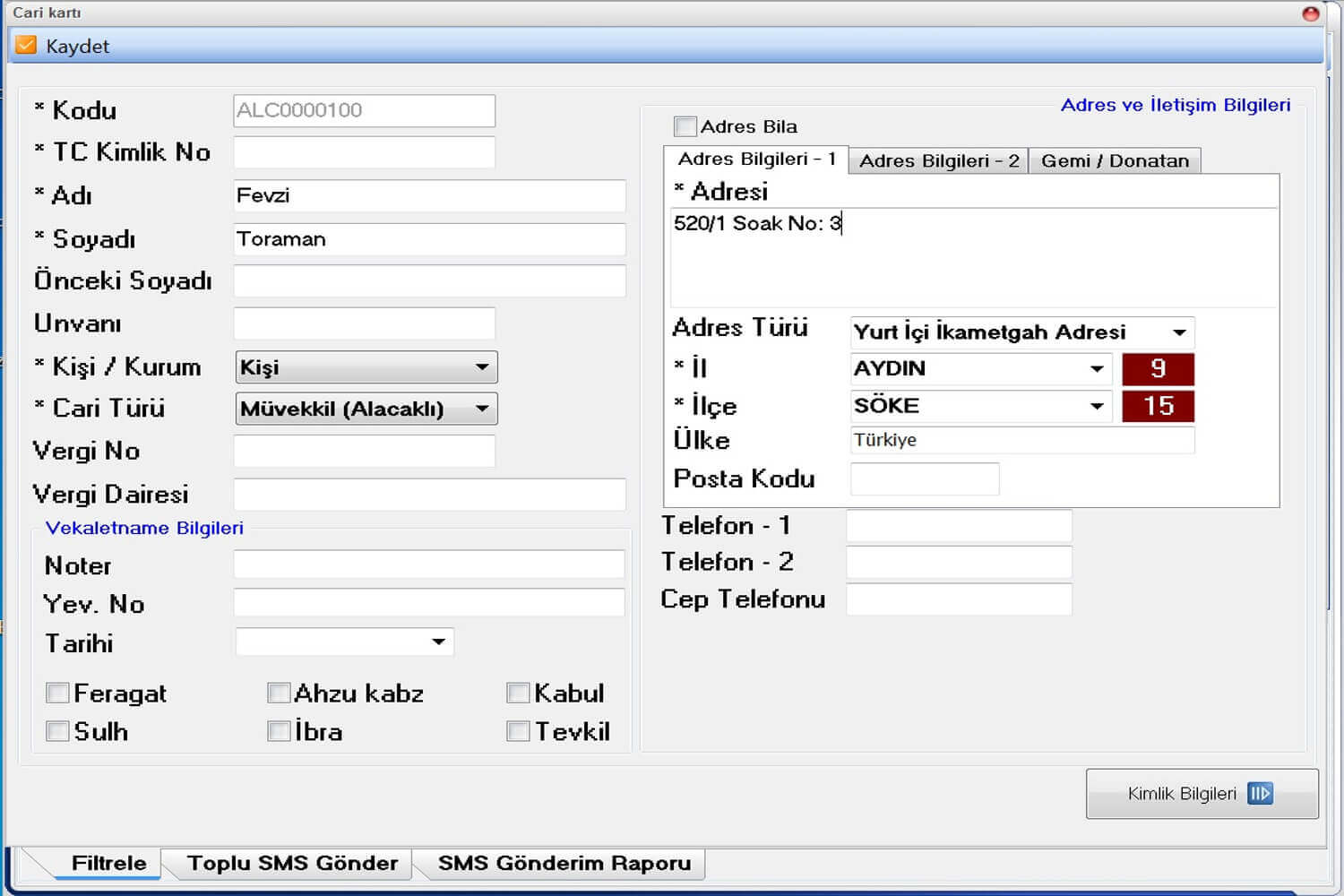Expand the İl dropdown showing AYDIN
Viewport: 1344px width, 896px height.
point(1097,369)
